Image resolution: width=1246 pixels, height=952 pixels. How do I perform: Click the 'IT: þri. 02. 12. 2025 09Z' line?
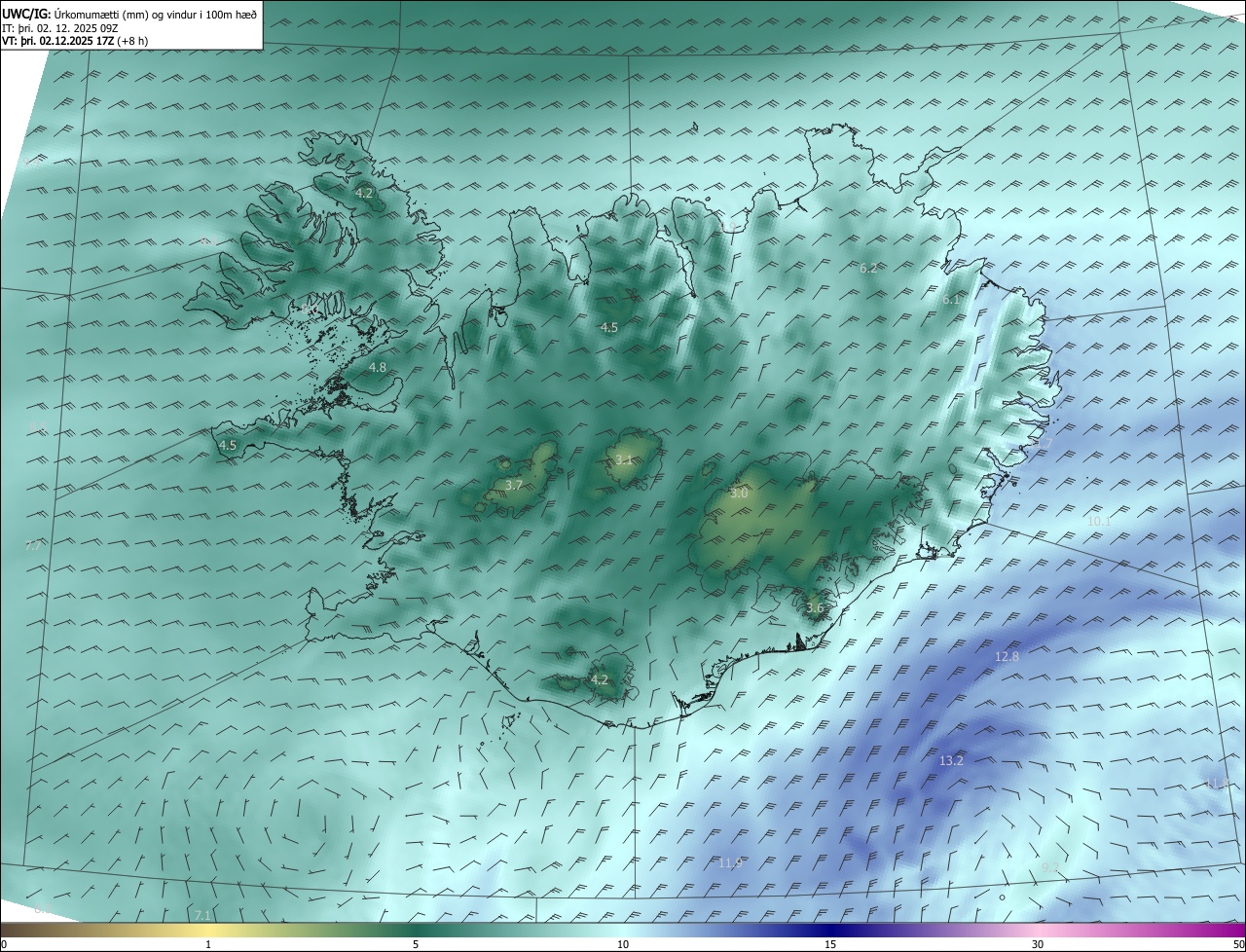[x=60, y=27]
